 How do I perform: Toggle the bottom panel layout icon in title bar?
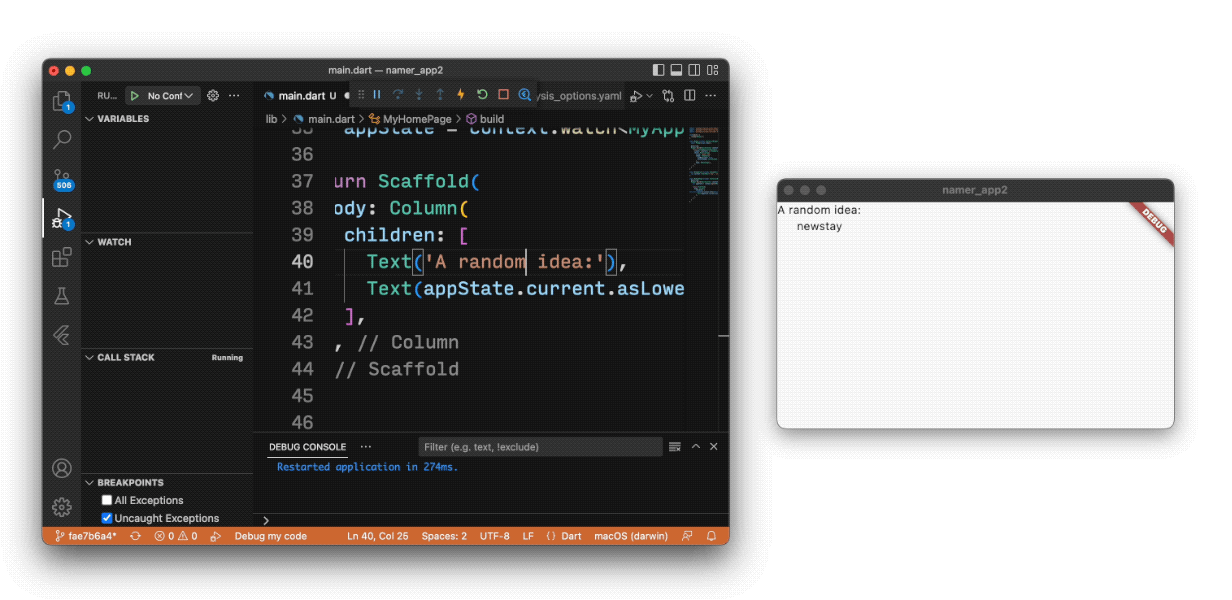click(x=676, y=70)
